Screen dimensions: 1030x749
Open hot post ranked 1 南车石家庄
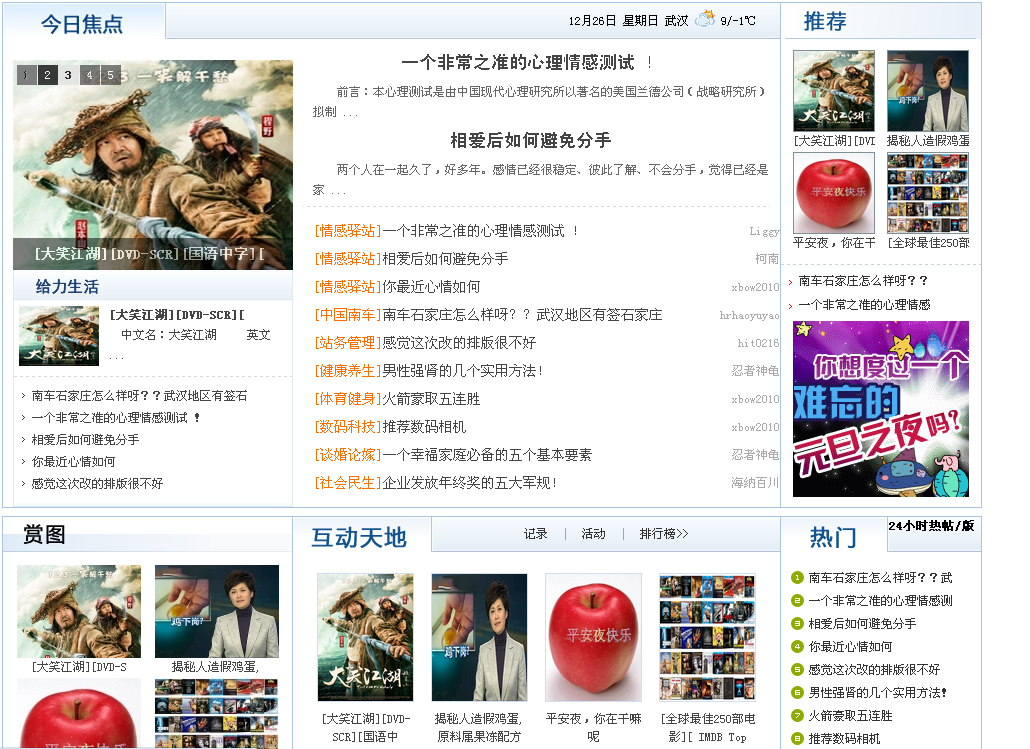coord(880,578)
